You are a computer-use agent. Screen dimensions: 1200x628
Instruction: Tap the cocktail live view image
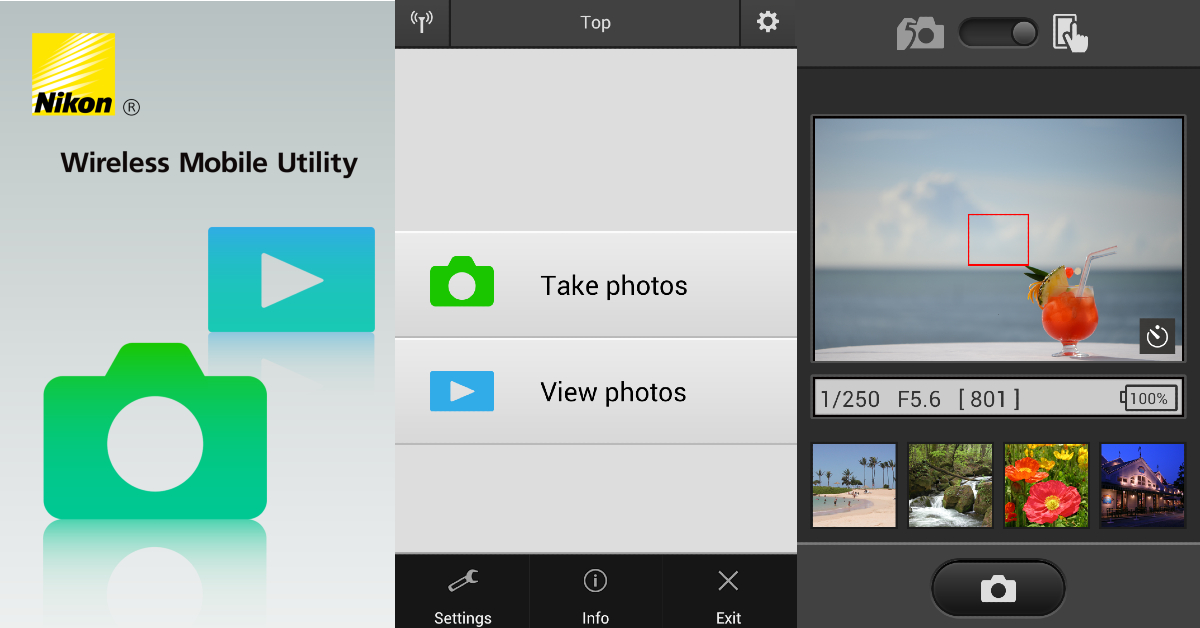click(x=998, y=239)
